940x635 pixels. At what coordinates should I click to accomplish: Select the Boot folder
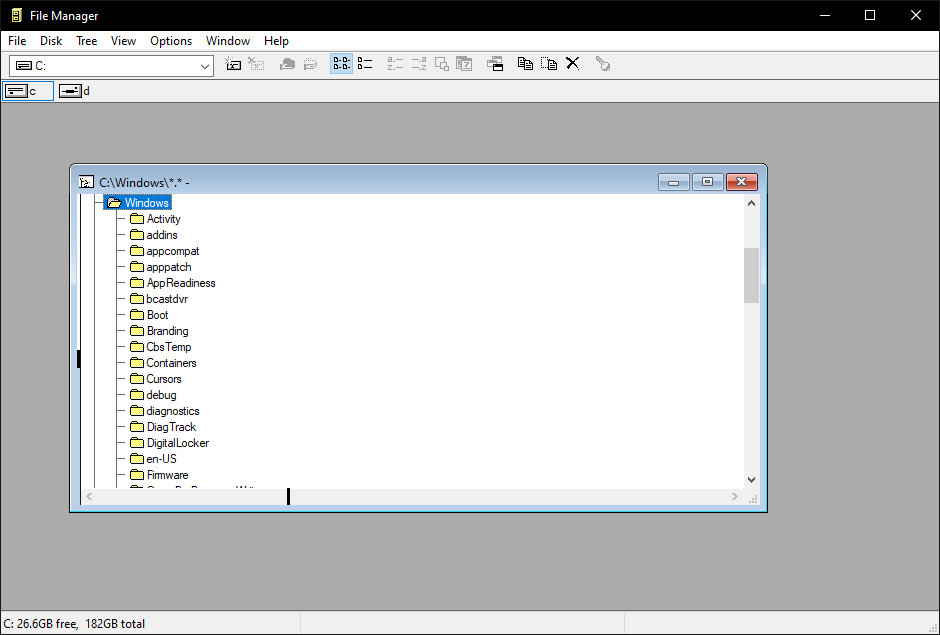tap(149, 315)
